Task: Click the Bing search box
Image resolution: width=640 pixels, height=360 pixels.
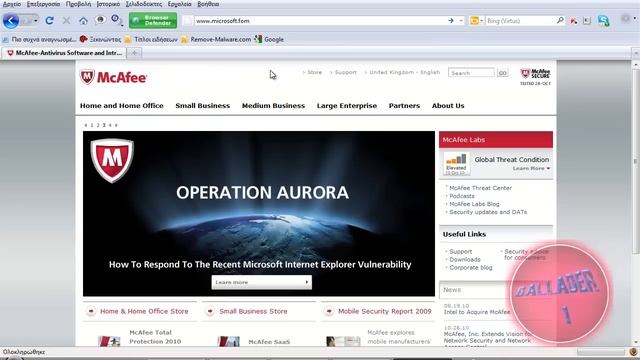Action: click(x=520, y=20)
